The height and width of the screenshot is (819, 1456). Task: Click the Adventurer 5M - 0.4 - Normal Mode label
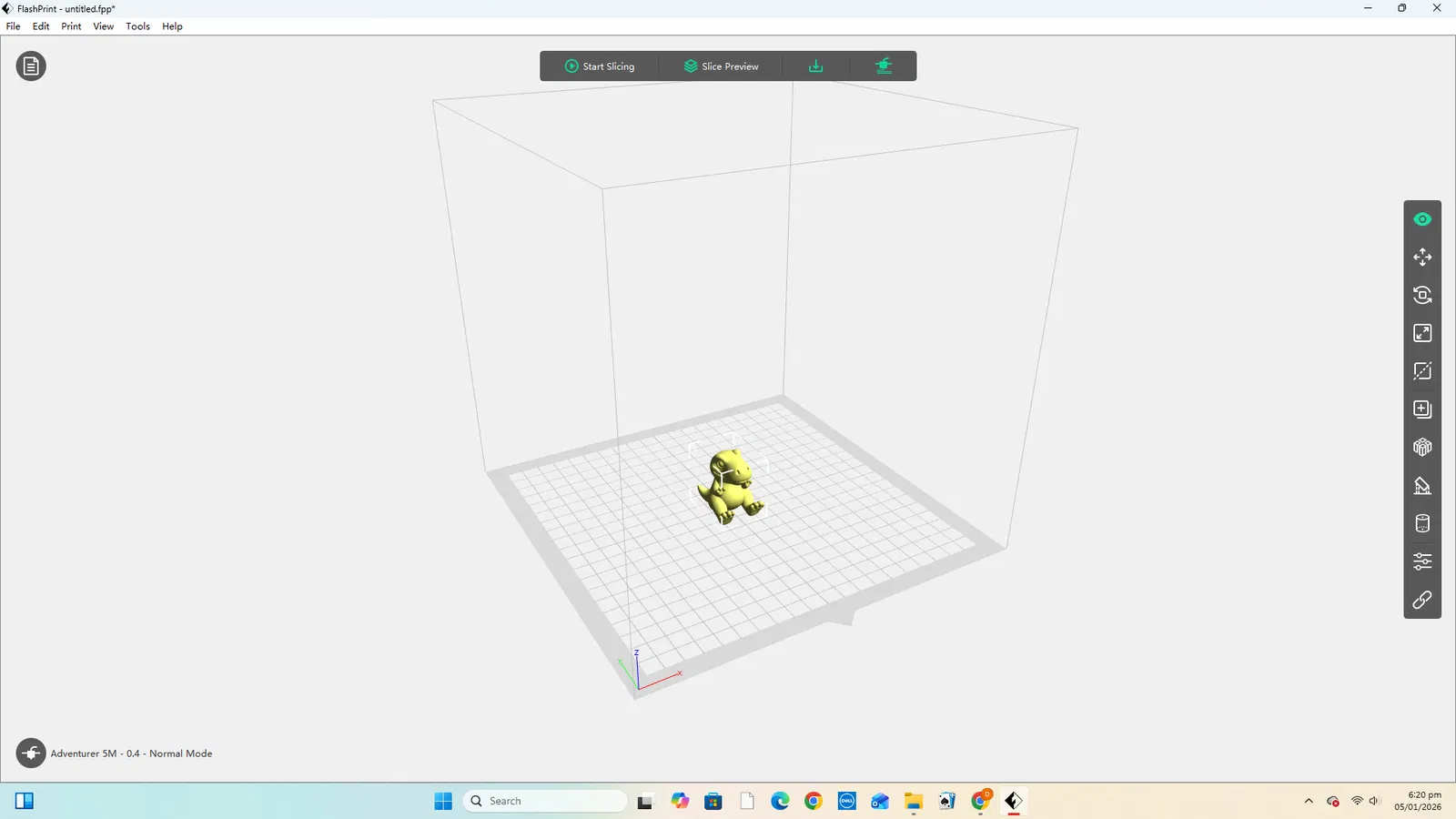coord(131,753)
